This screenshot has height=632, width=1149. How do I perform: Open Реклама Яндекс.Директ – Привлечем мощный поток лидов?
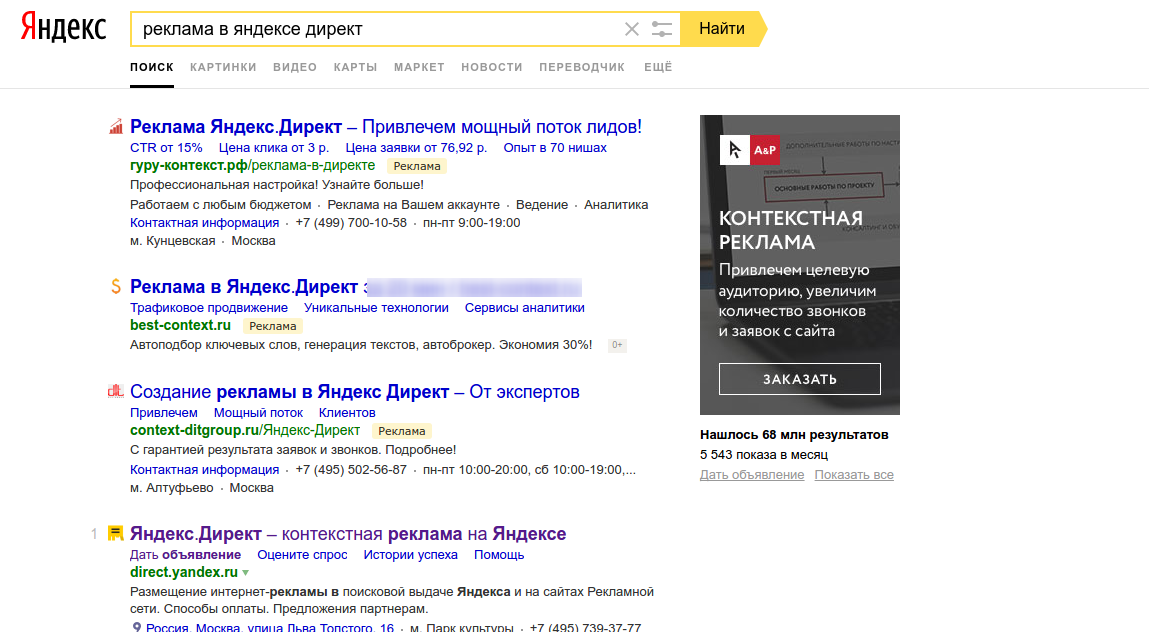[x=385, y=127]
